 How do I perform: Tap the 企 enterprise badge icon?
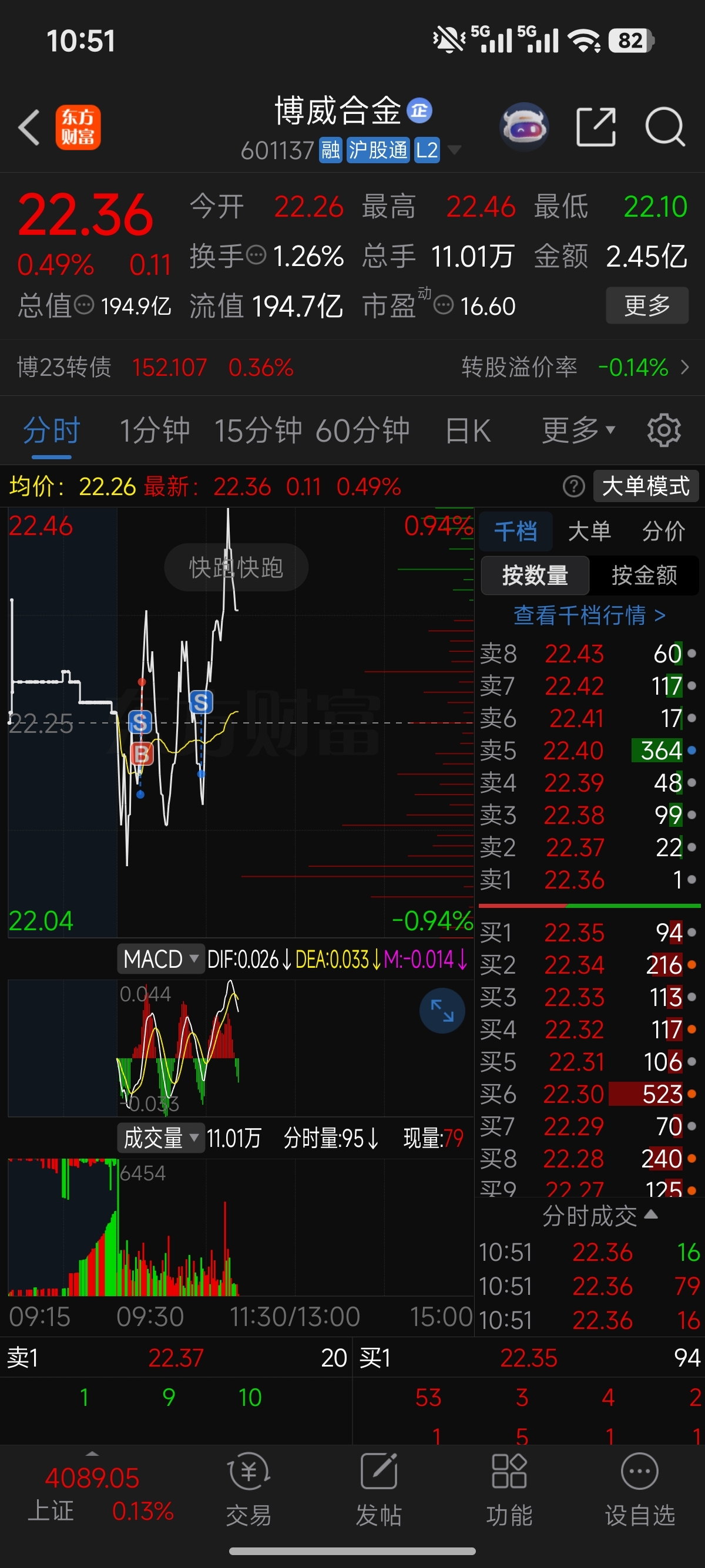(419, 110)
